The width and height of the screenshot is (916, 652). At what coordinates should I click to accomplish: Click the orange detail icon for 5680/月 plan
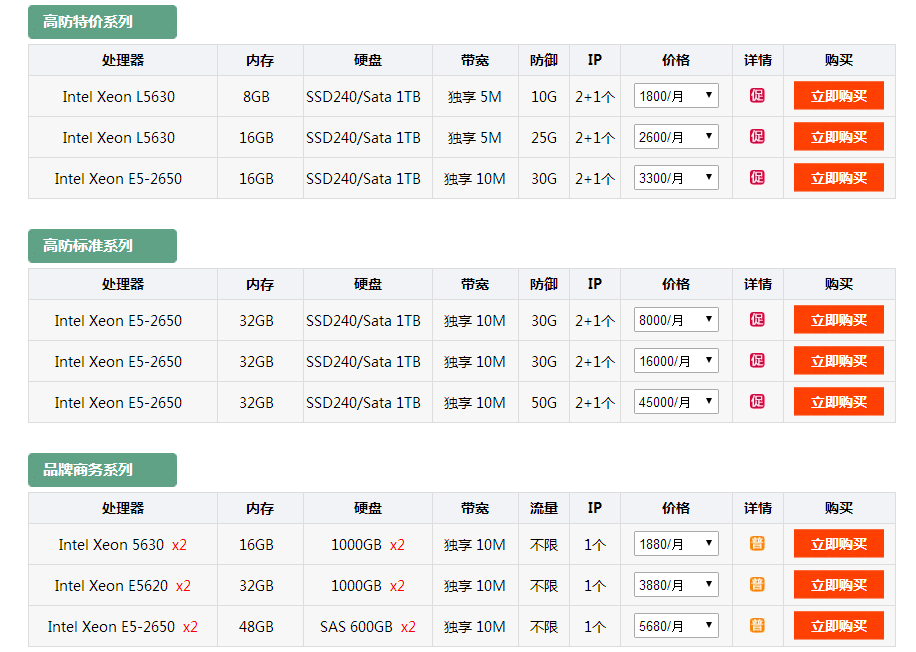coord(757,626)
